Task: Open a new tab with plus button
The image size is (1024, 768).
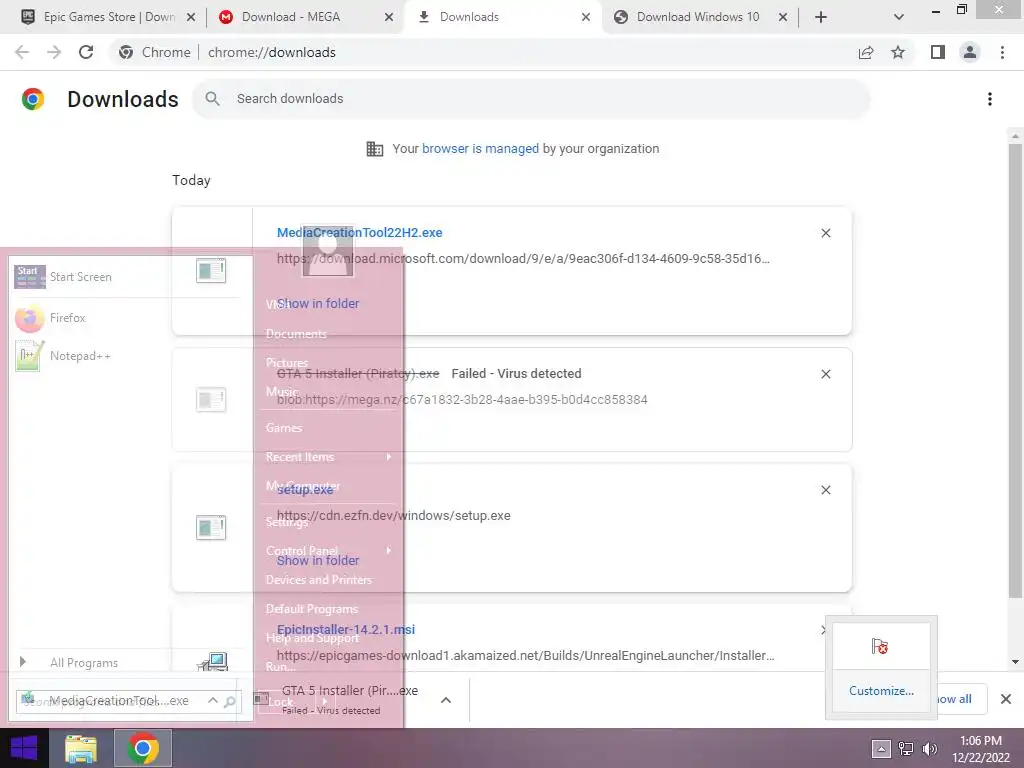Action: 821,17
